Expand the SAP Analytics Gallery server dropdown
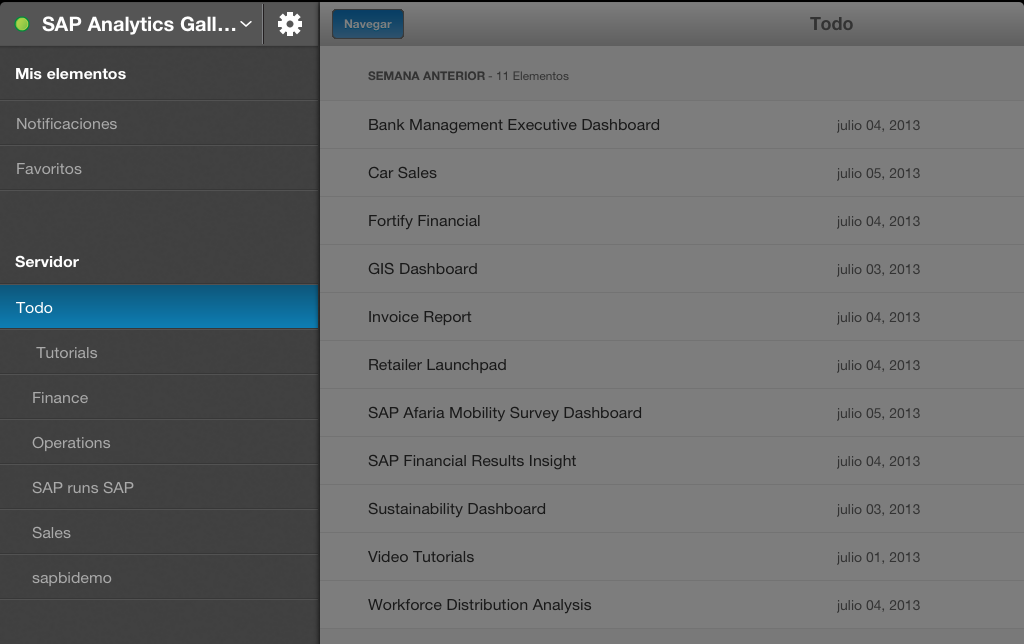 pos(246,25)
